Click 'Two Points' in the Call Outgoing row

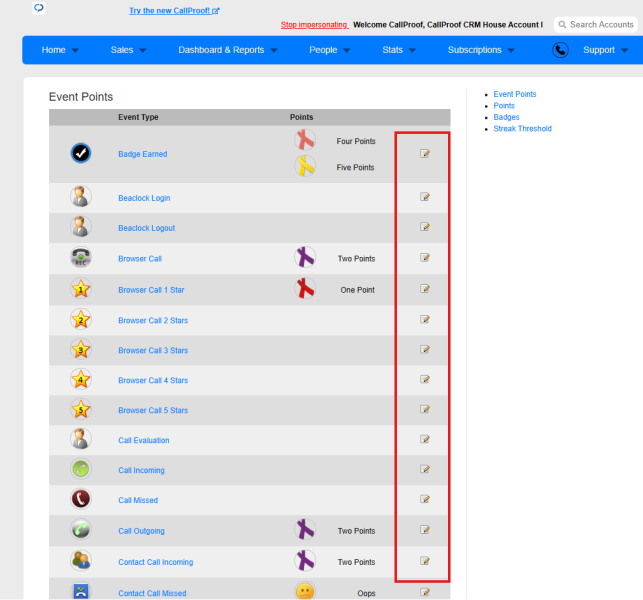coord(356,531)
